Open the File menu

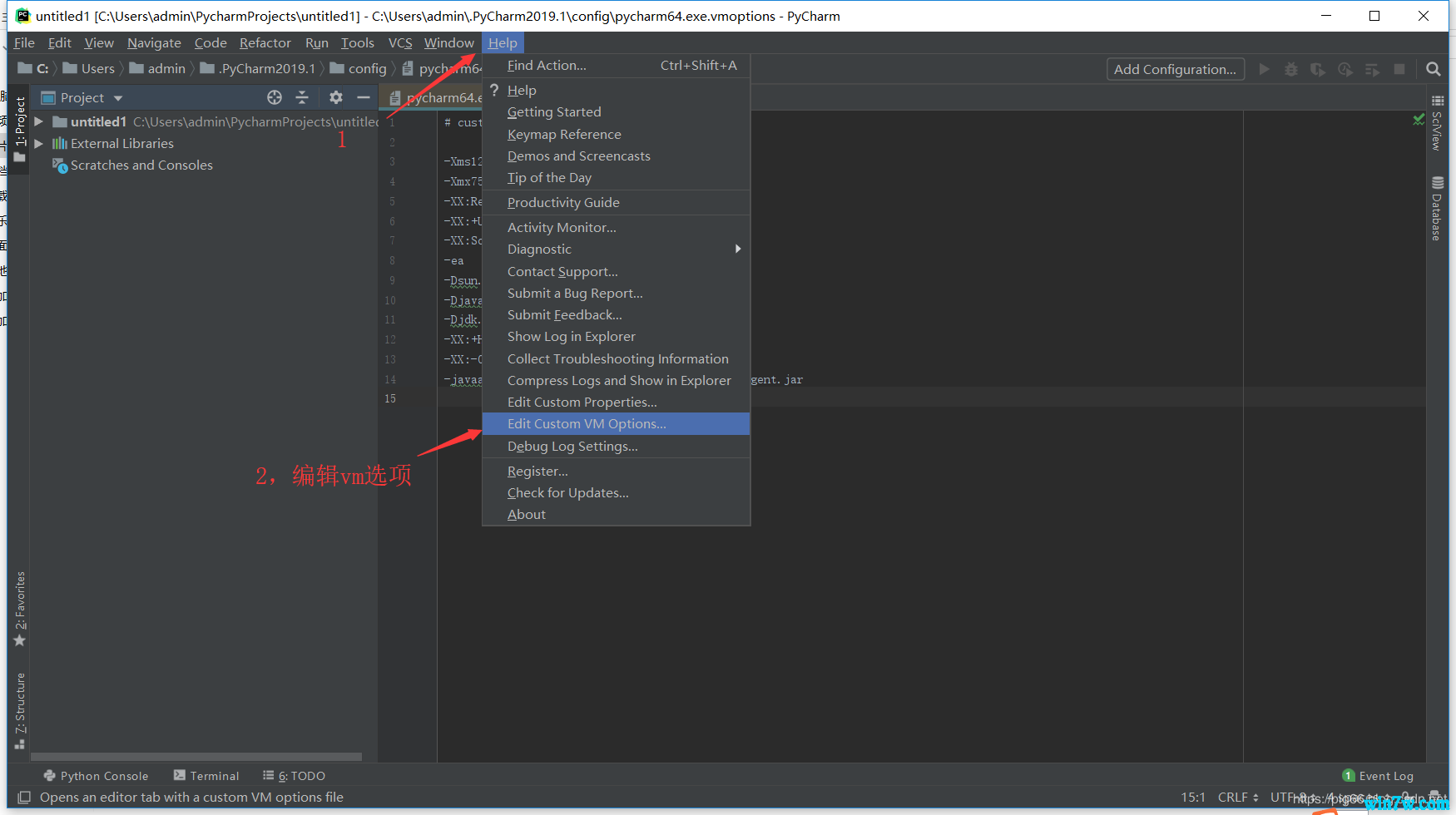tap(24, 42)
